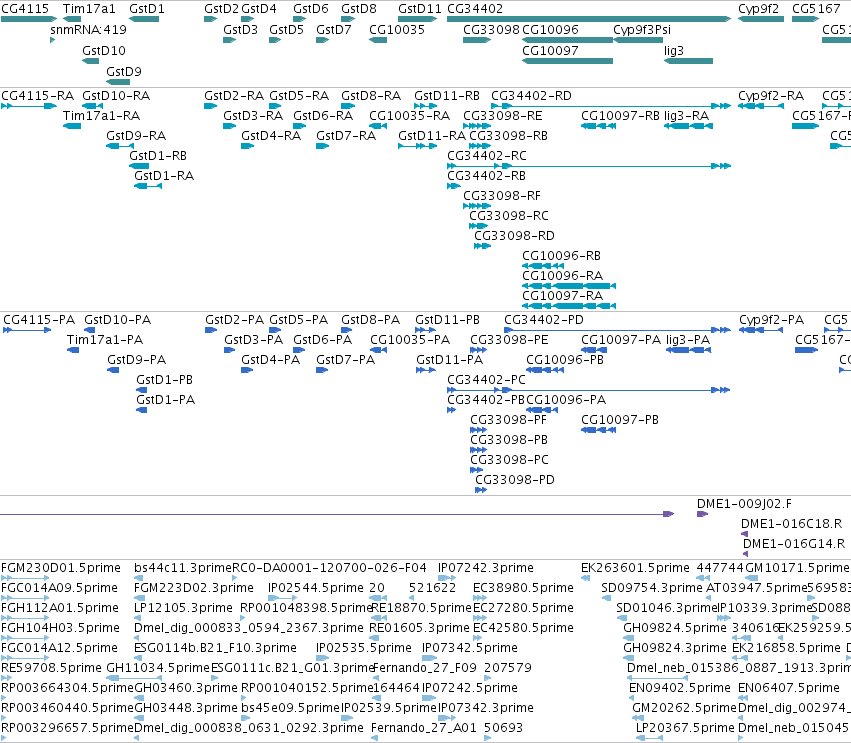Click the GstD10-RA transcript label
This screenshot has height=743, width=851.
point(116,96)
